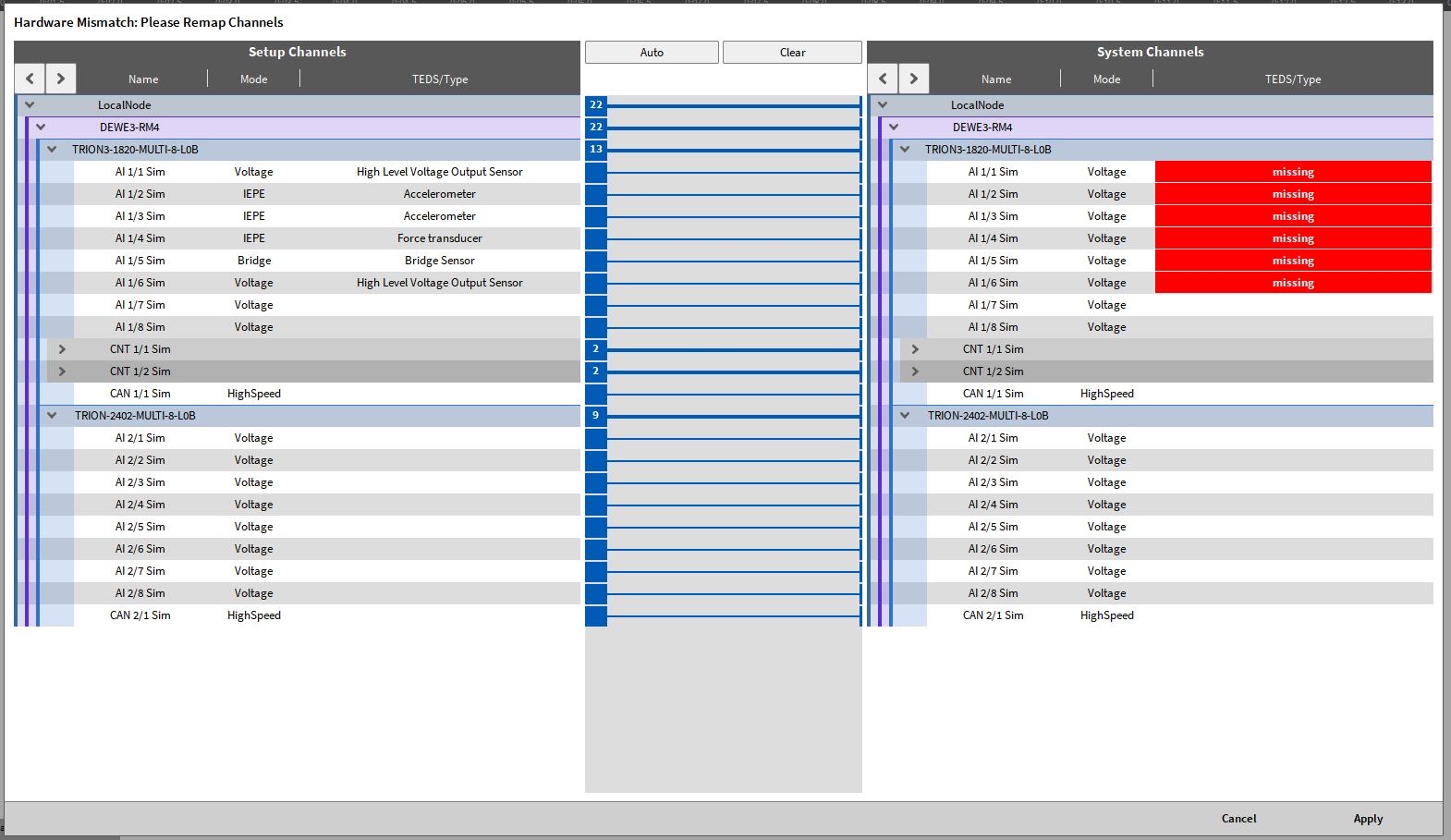This screenshot has height=840, width=1451.
Task: Click the mapping badge for setup CNT 1/1 Sim
Action: pos(596,349)
